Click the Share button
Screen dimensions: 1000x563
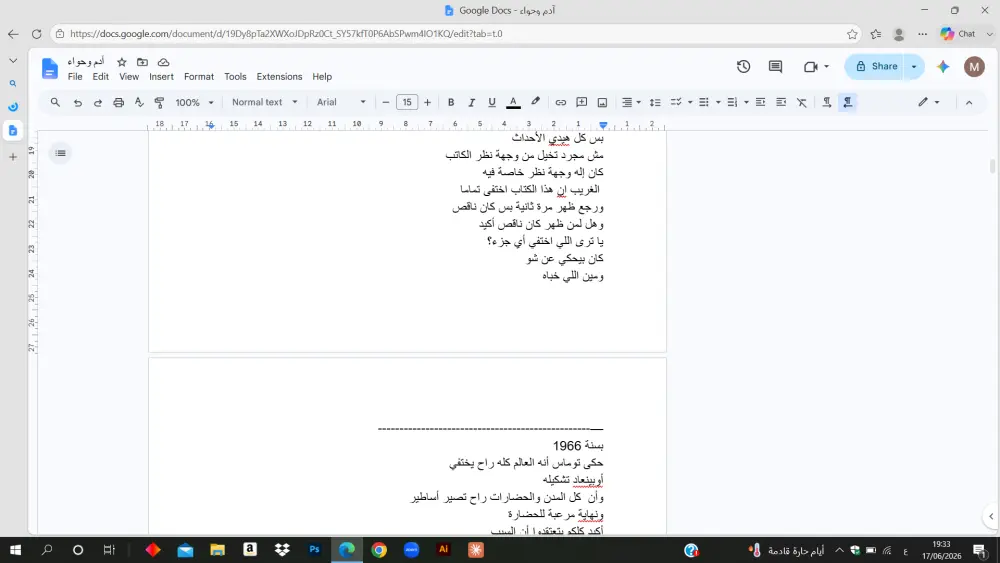[x=876, y=66]
